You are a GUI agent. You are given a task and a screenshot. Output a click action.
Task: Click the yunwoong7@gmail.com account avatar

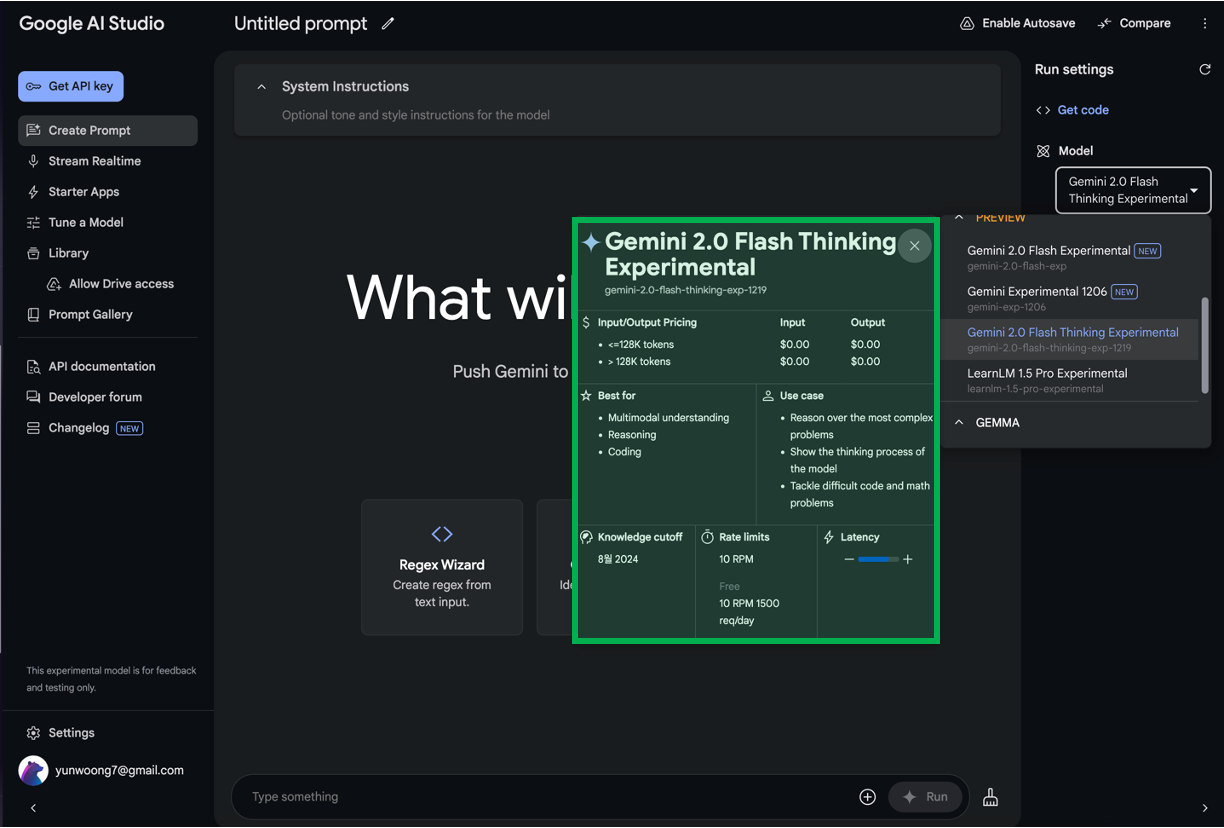tap(33, 771)
